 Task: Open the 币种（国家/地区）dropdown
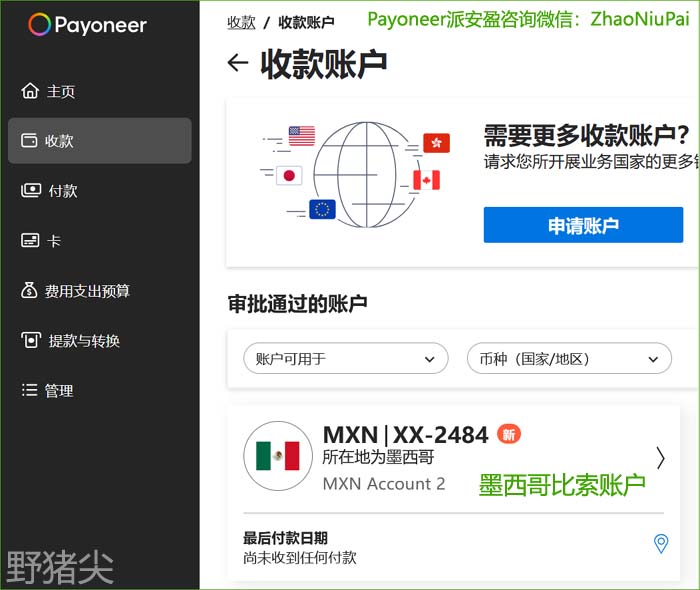pos(569,358)
